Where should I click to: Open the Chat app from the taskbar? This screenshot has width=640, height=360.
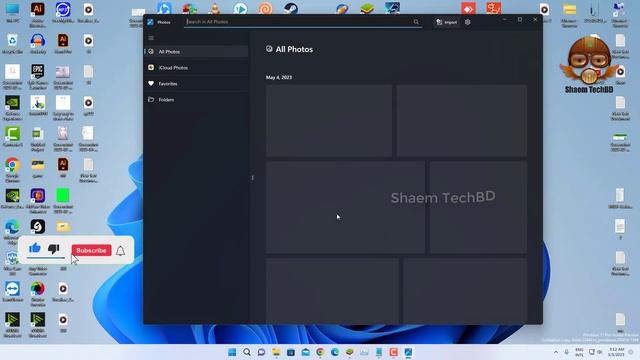coord(261,352)
